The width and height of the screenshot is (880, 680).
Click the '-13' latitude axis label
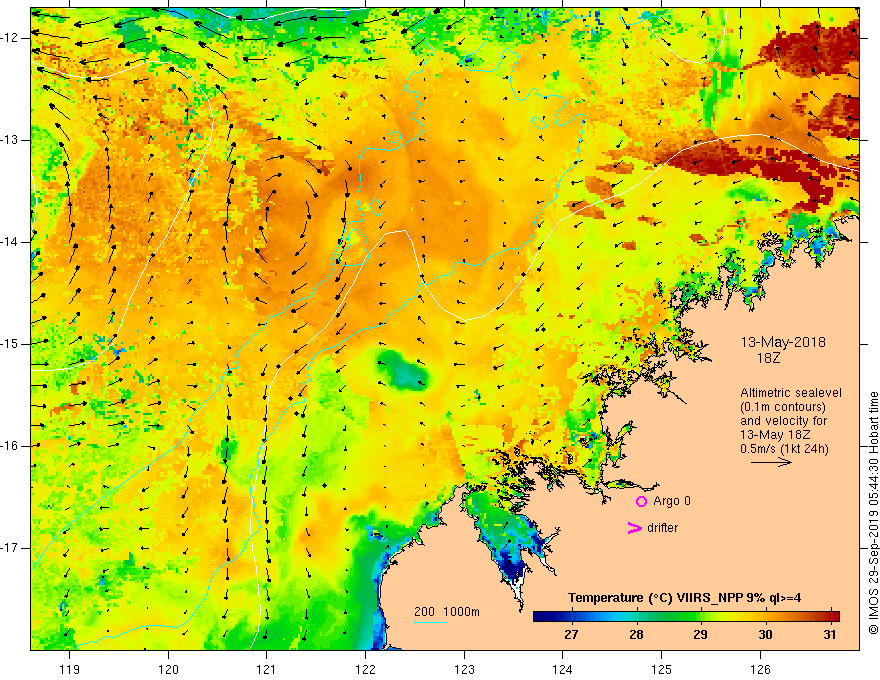12,140
